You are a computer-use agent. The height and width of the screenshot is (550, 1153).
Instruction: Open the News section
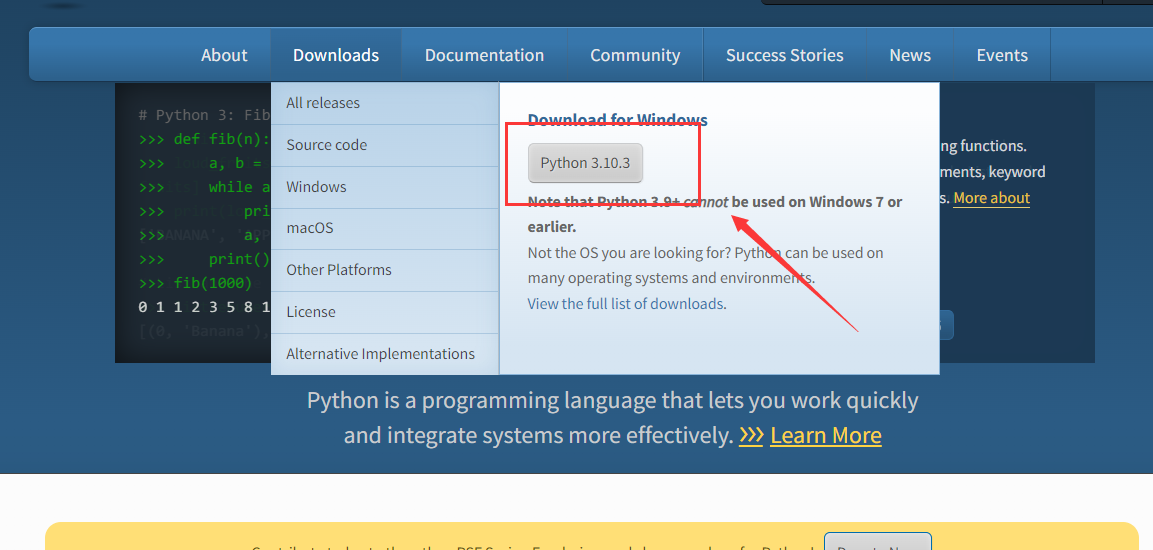pyautogui.click(x=910, y=55)
